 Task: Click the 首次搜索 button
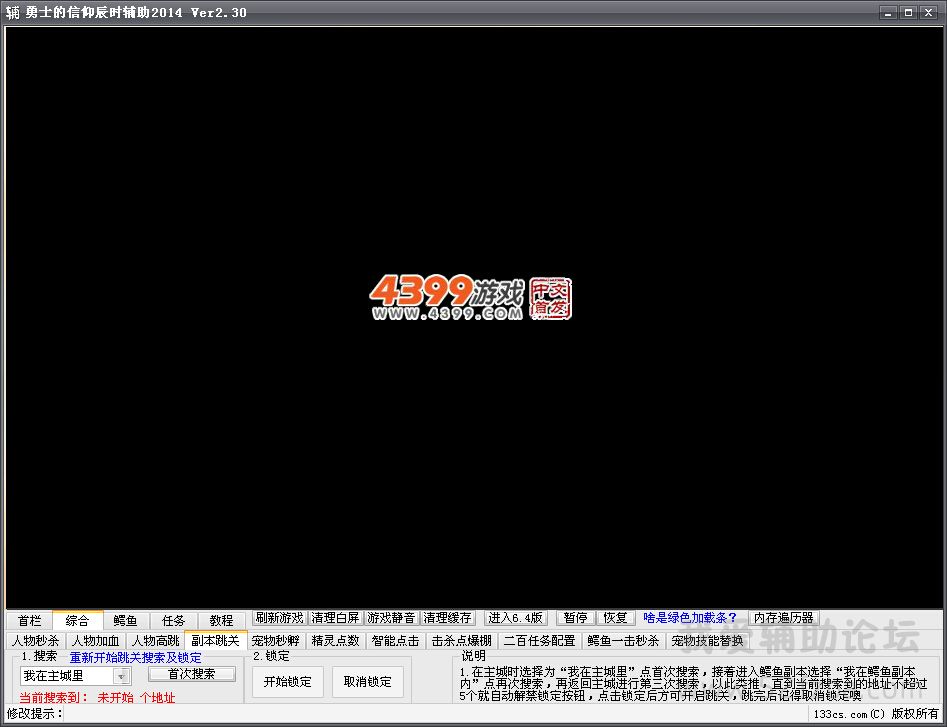point(192,674)
